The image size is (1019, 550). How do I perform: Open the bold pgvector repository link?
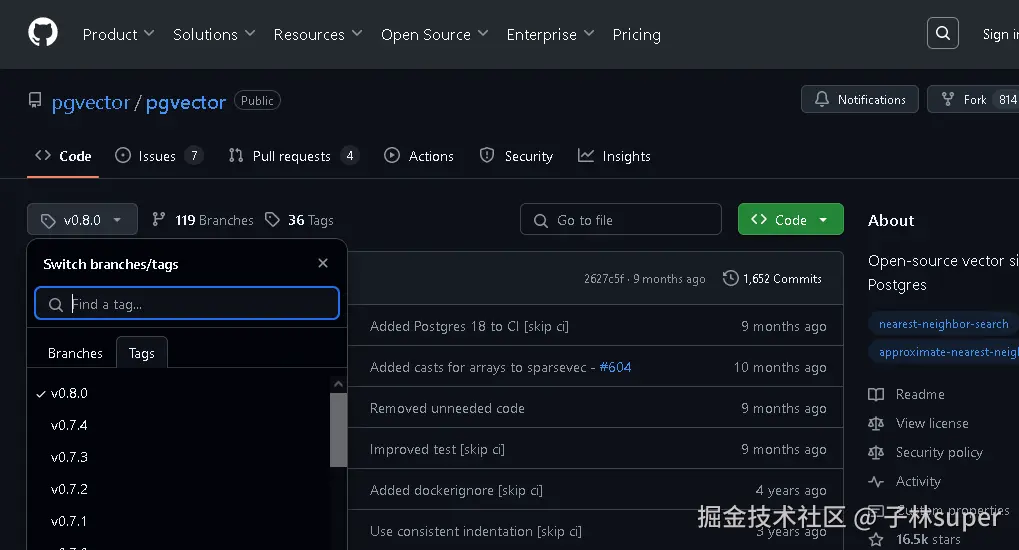point(186,102)
